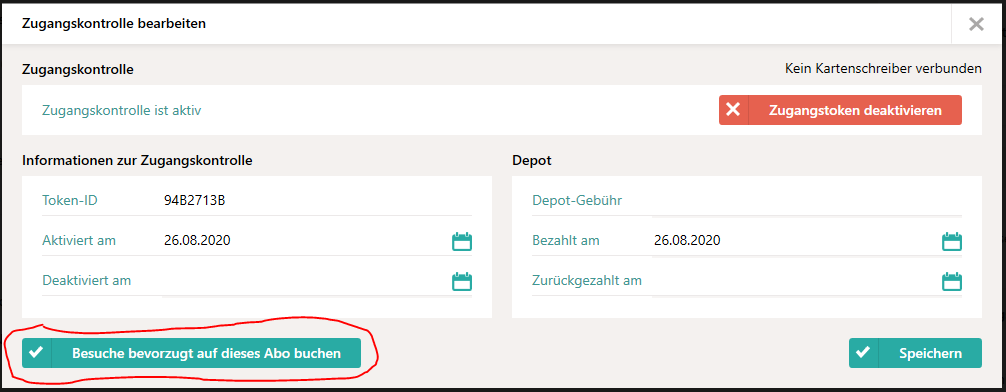1006x392 pixels.
Task: Click the empty Deaktiviert am date field
Action: click(306, 280)
